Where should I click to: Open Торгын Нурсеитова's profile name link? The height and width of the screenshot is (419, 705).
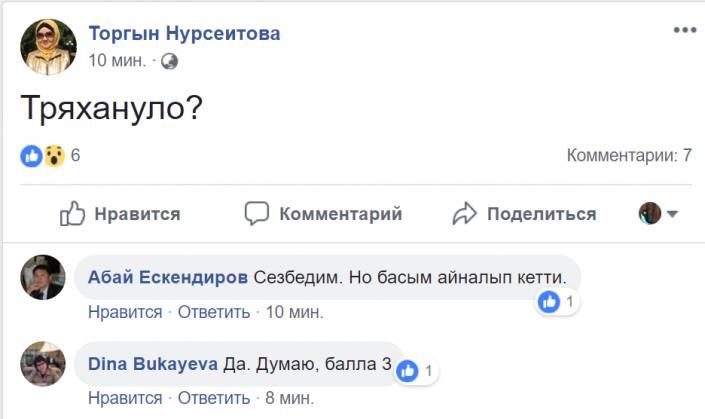click(184, 34)
